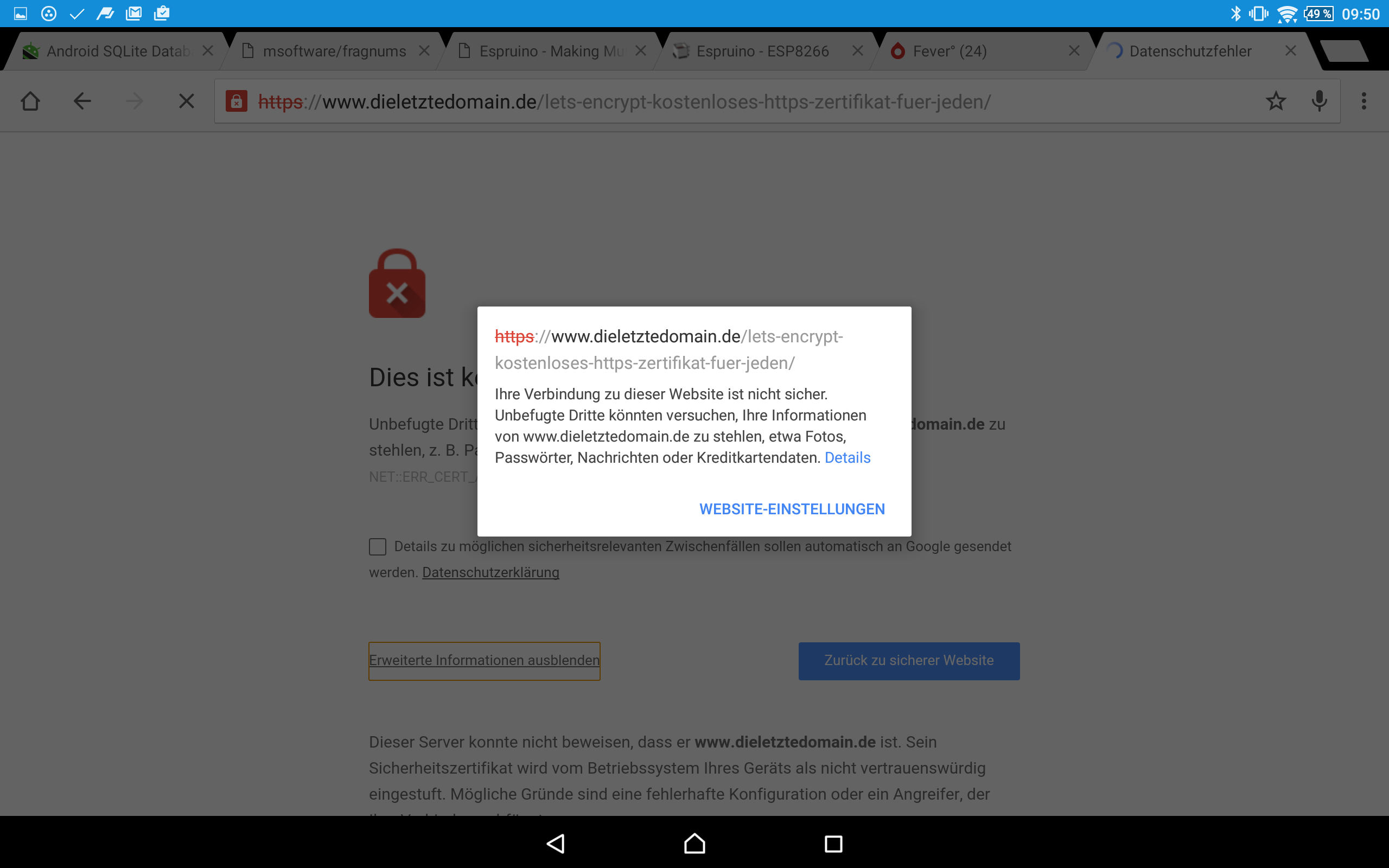Tap the Chrome home page icon
The width and height of the screenshot is (1389, 868).
click(x=30, y=101)
